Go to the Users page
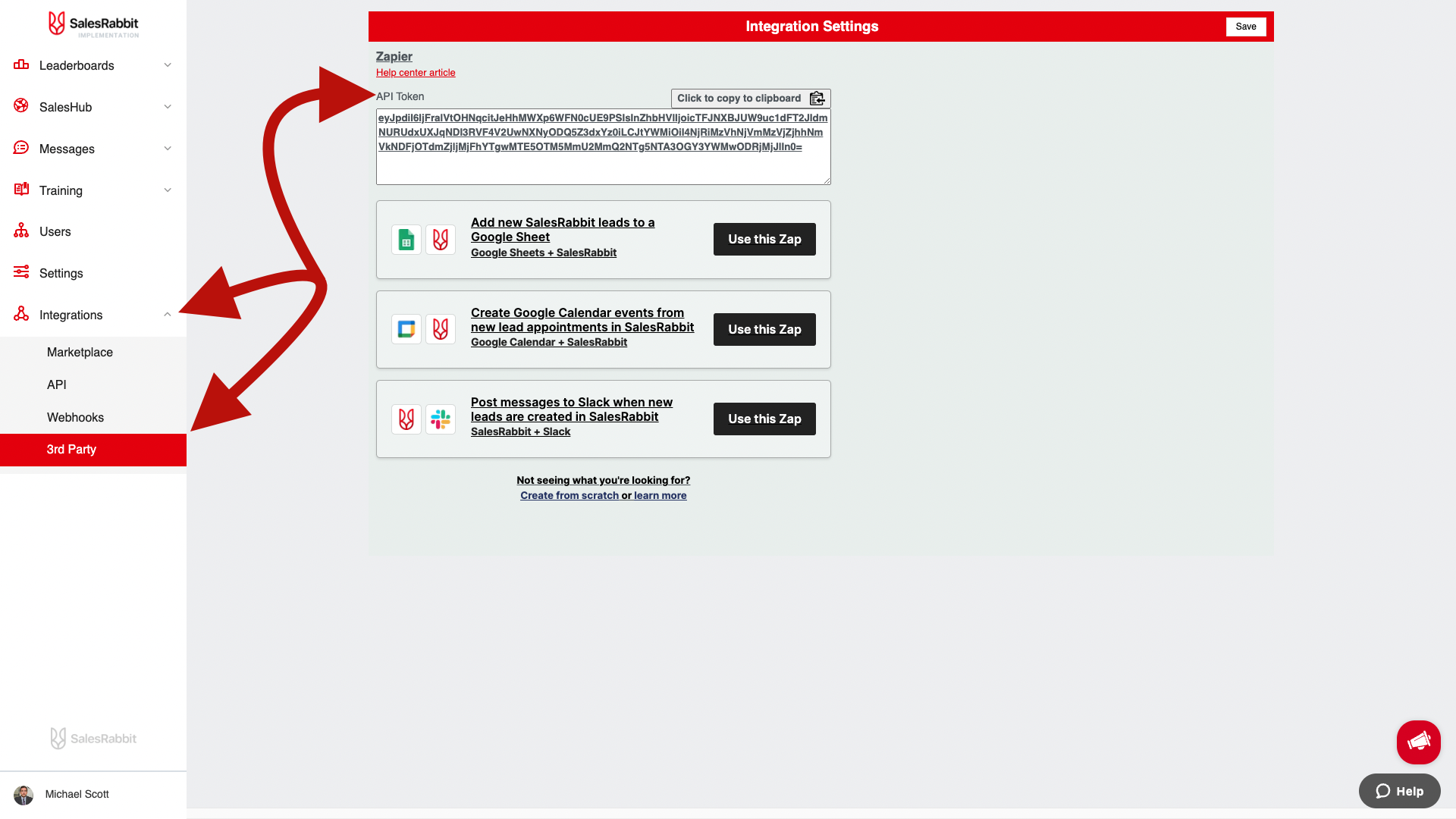This screenshot has height=819, width=1456. point(93,231)
